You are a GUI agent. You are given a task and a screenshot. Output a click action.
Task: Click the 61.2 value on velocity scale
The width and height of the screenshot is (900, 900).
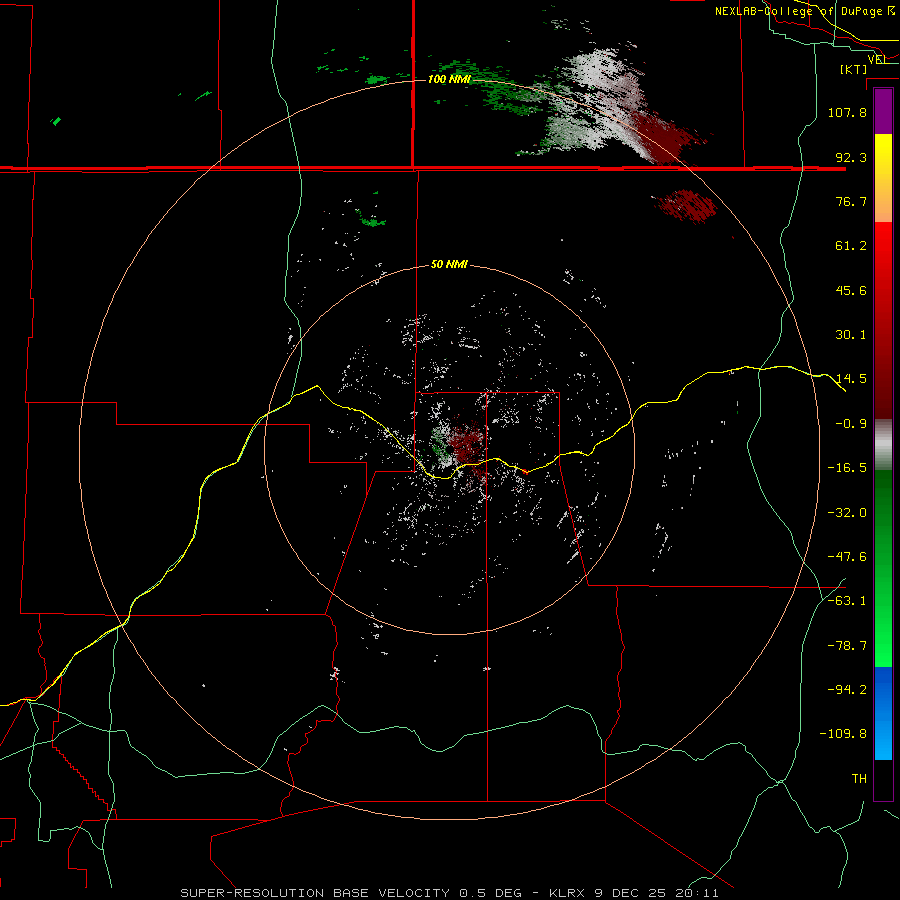point(851,246)
